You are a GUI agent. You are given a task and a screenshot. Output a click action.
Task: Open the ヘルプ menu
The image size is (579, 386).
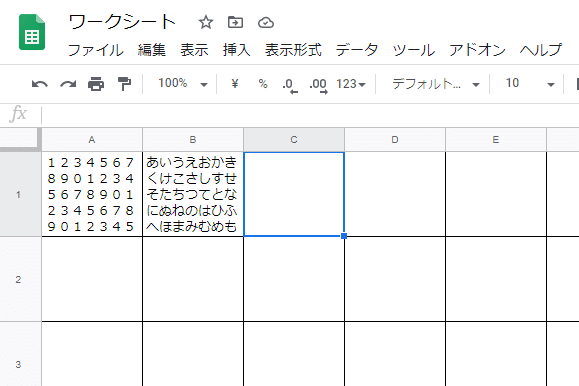click(x=541, y=50)
